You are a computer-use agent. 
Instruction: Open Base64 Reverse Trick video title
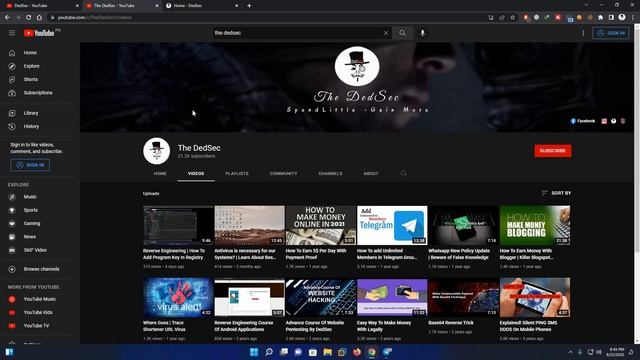(451, 323)
